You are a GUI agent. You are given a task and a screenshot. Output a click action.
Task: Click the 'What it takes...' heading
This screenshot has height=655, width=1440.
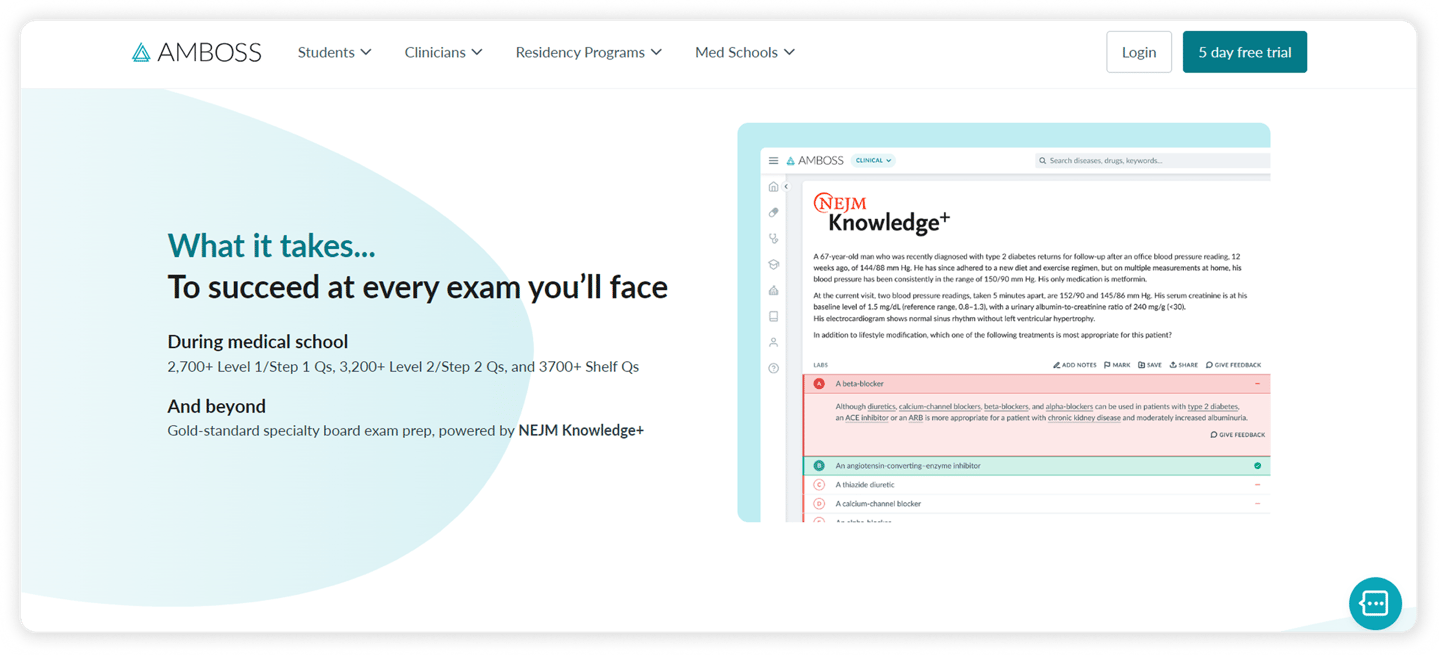click(x=272, y=245)
